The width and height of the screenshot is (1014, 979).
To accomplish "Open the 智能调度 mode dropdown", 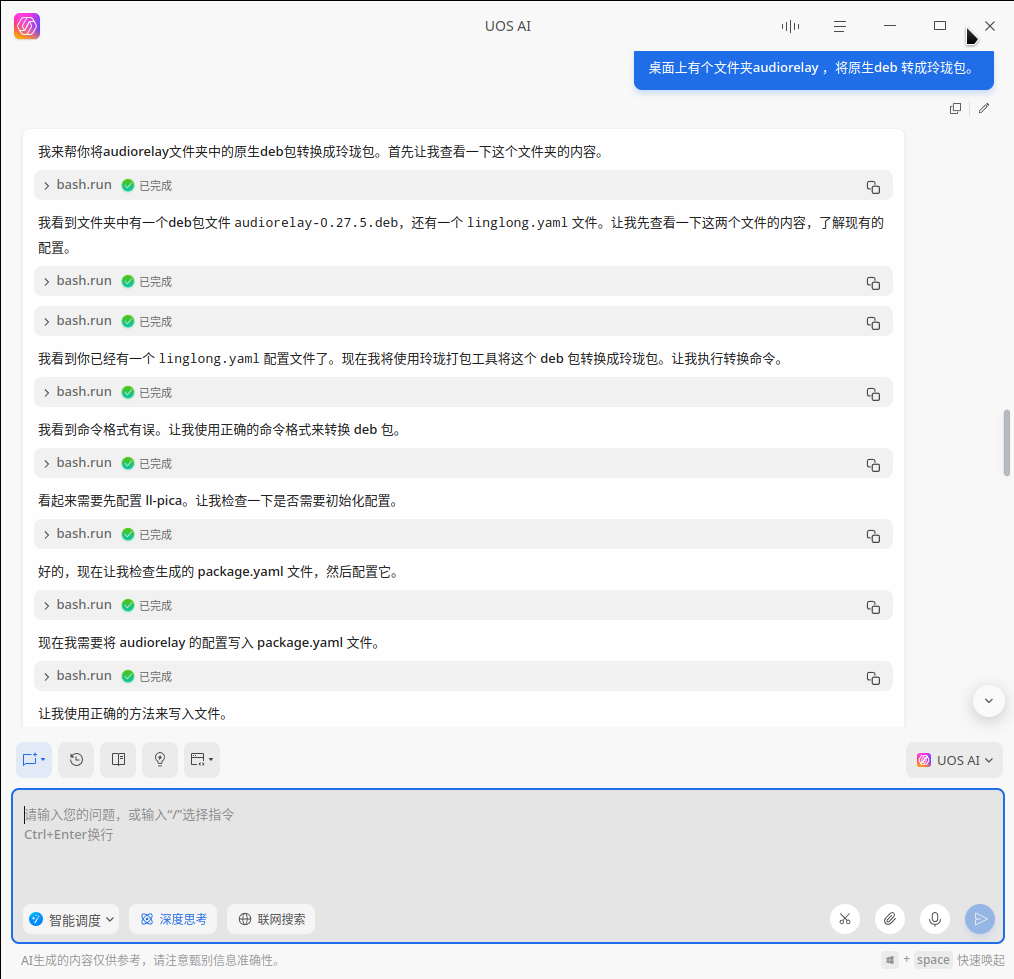I will [71, 919].
